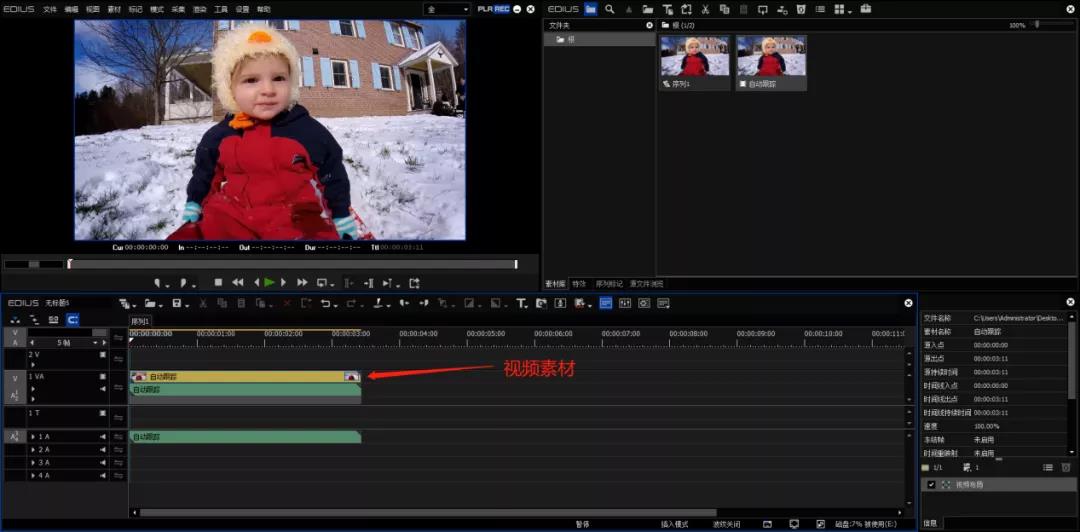The width and height of the screenshot is (1080, 532).
Task: Click the green Play button
Action: point(269,283)
